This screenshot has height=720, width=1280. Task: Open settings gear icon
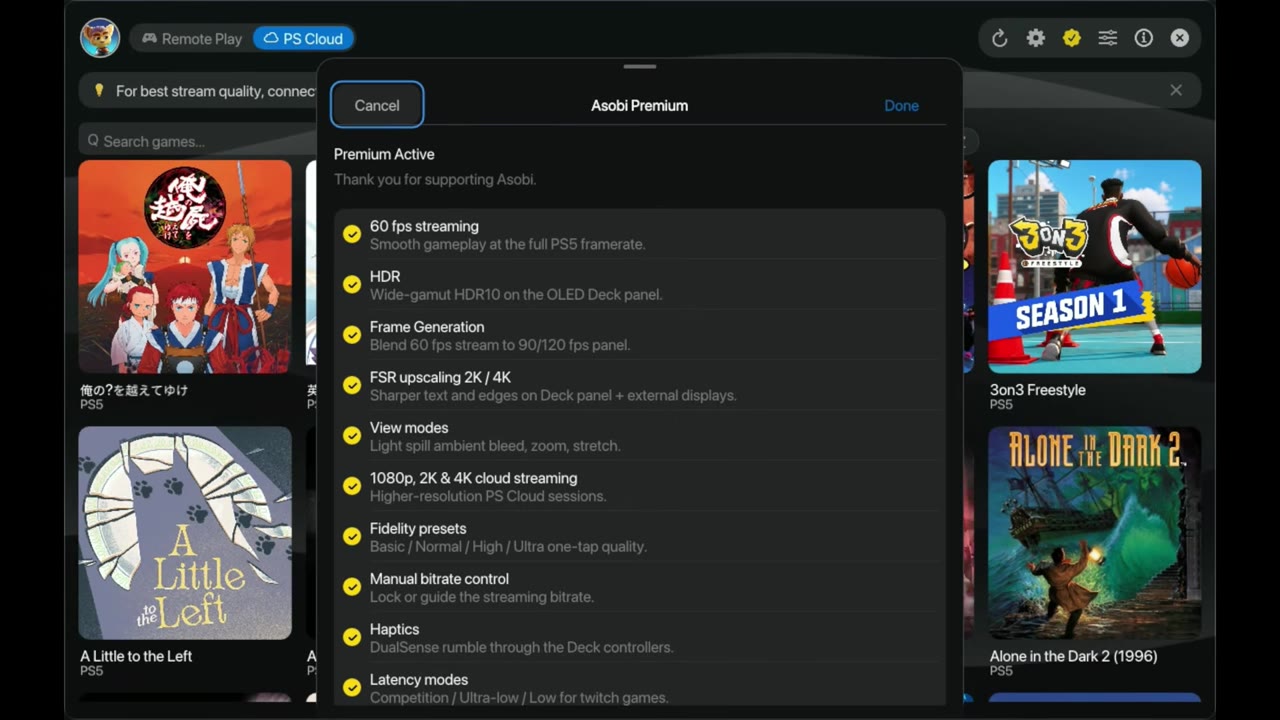click(1036, 38)
